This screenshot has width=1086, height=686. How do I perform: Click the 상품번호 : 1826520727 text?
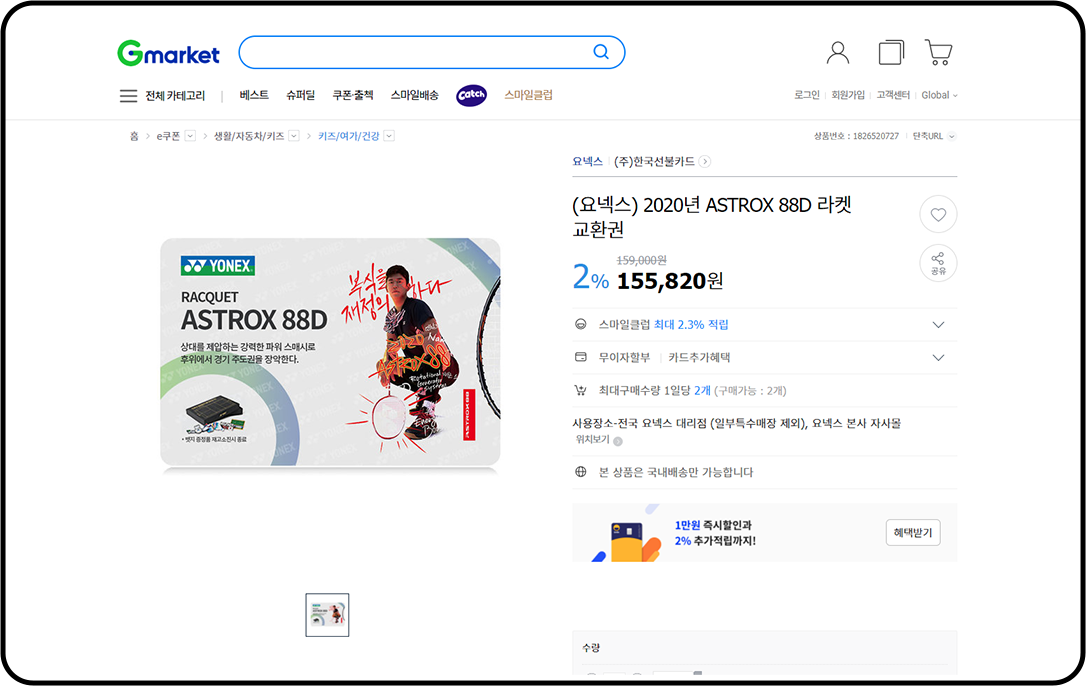(x=856, y=136)
